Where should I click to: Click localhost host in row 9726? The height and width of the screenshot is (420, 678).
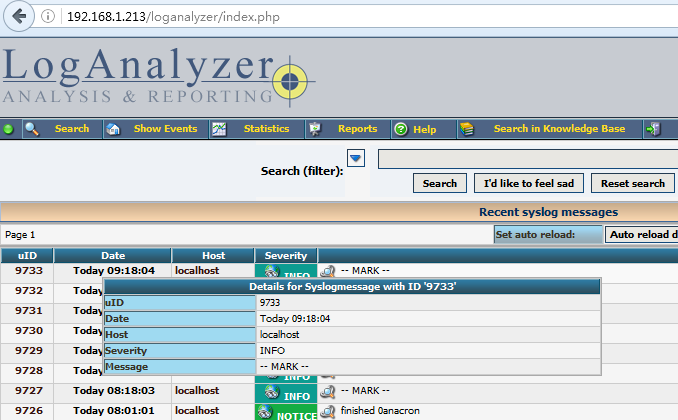click(x=197, y=410)
